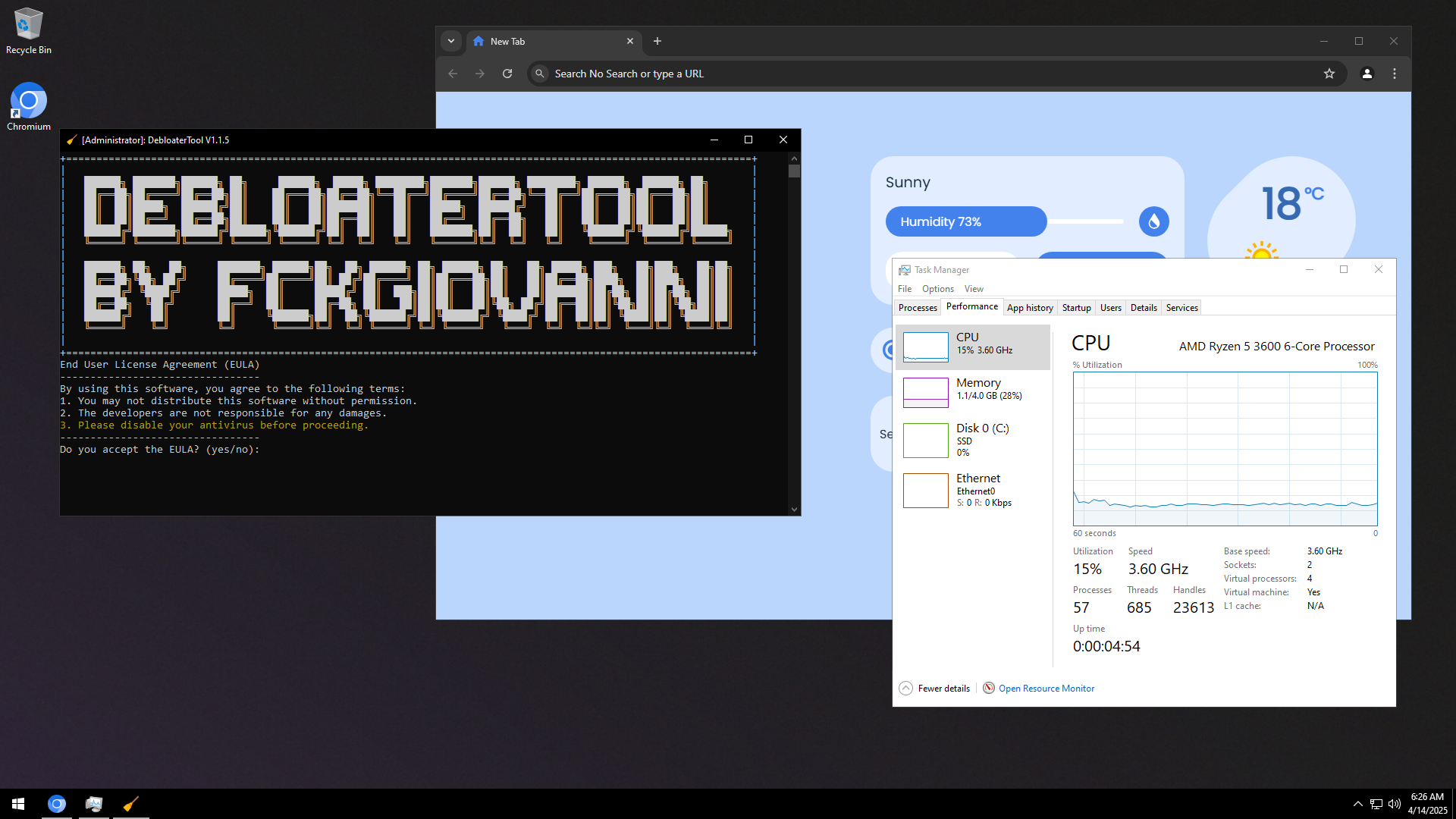Open the App history tab
Image resolution: width=1456 pixels, height=819 pixels.
point(1029,308)
